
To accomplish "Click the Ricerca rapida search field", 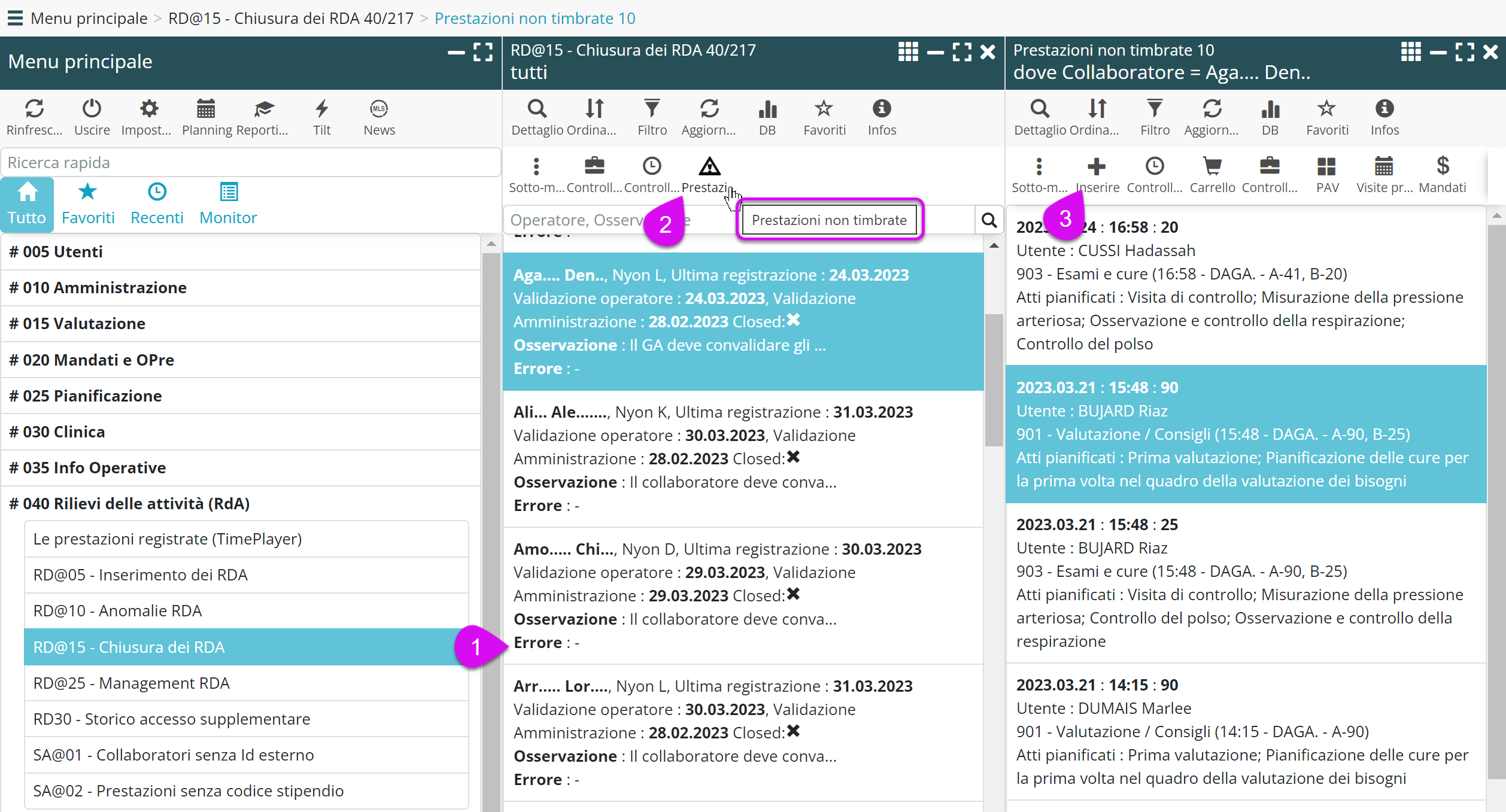I will [250, 163].
